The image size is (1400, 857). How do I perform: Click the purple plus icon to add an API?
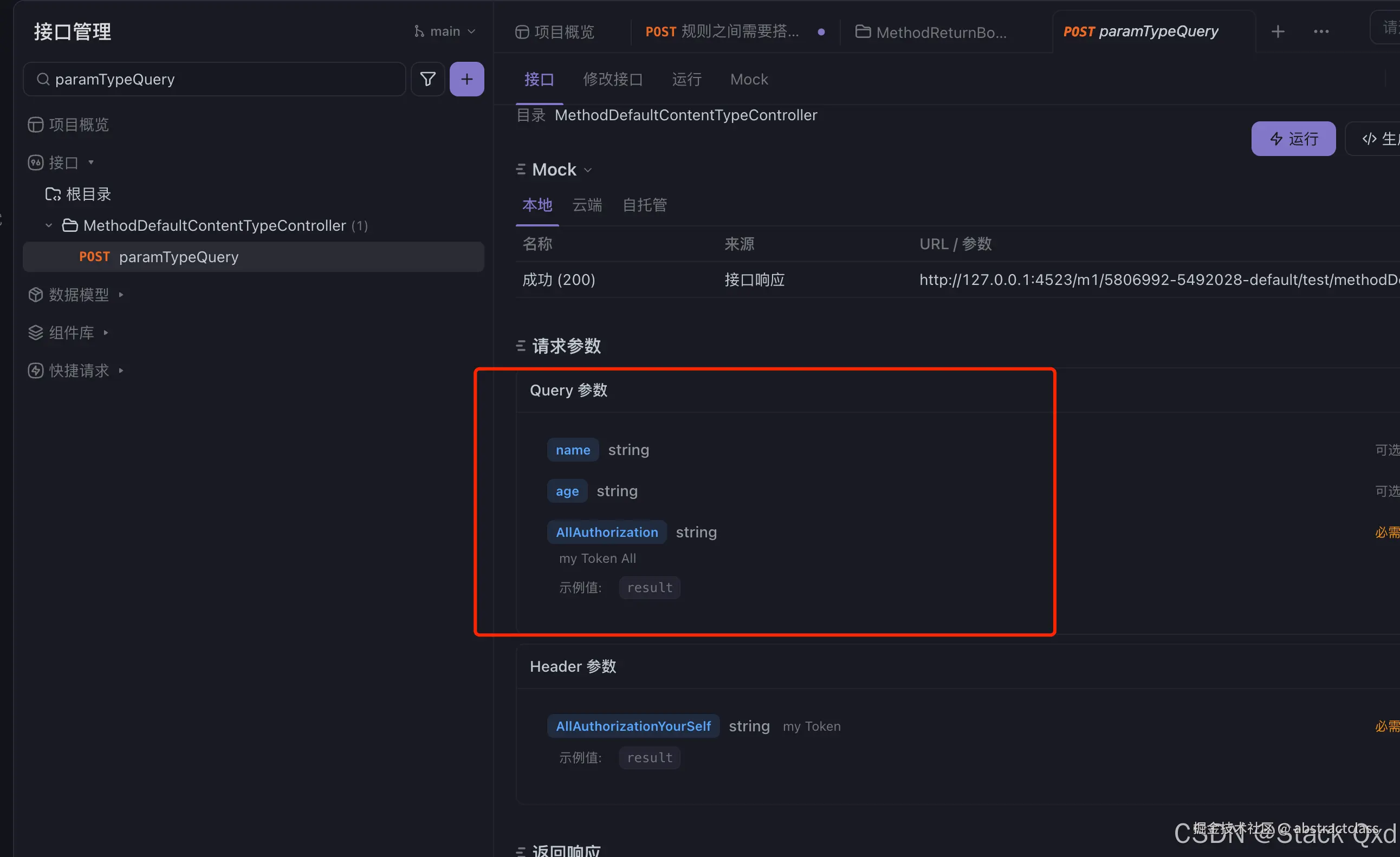click(466, 79)
